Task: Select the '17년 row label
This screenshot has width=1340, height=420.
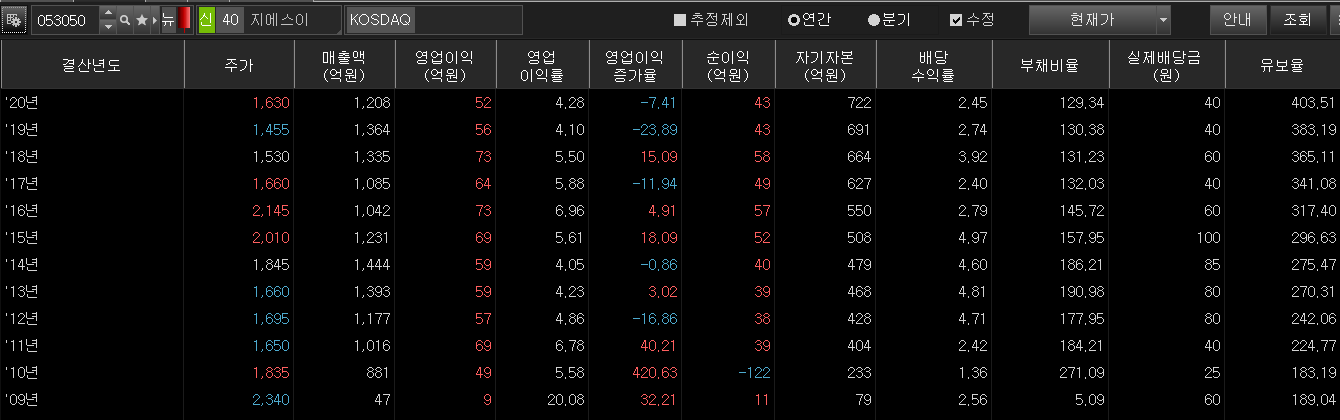Action: pos(21,183)
